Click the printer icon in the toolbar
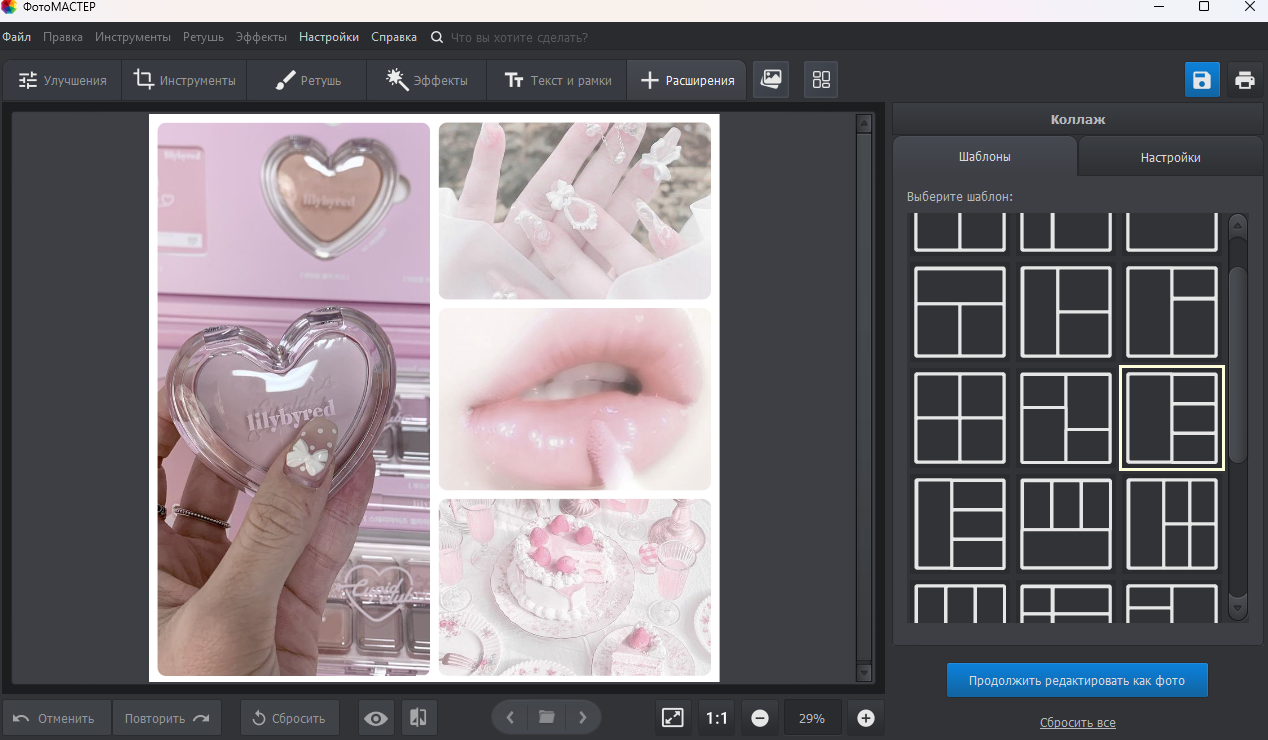Image resolution: width=1268 pixels, height=740 pixels. coord(1245,80)
